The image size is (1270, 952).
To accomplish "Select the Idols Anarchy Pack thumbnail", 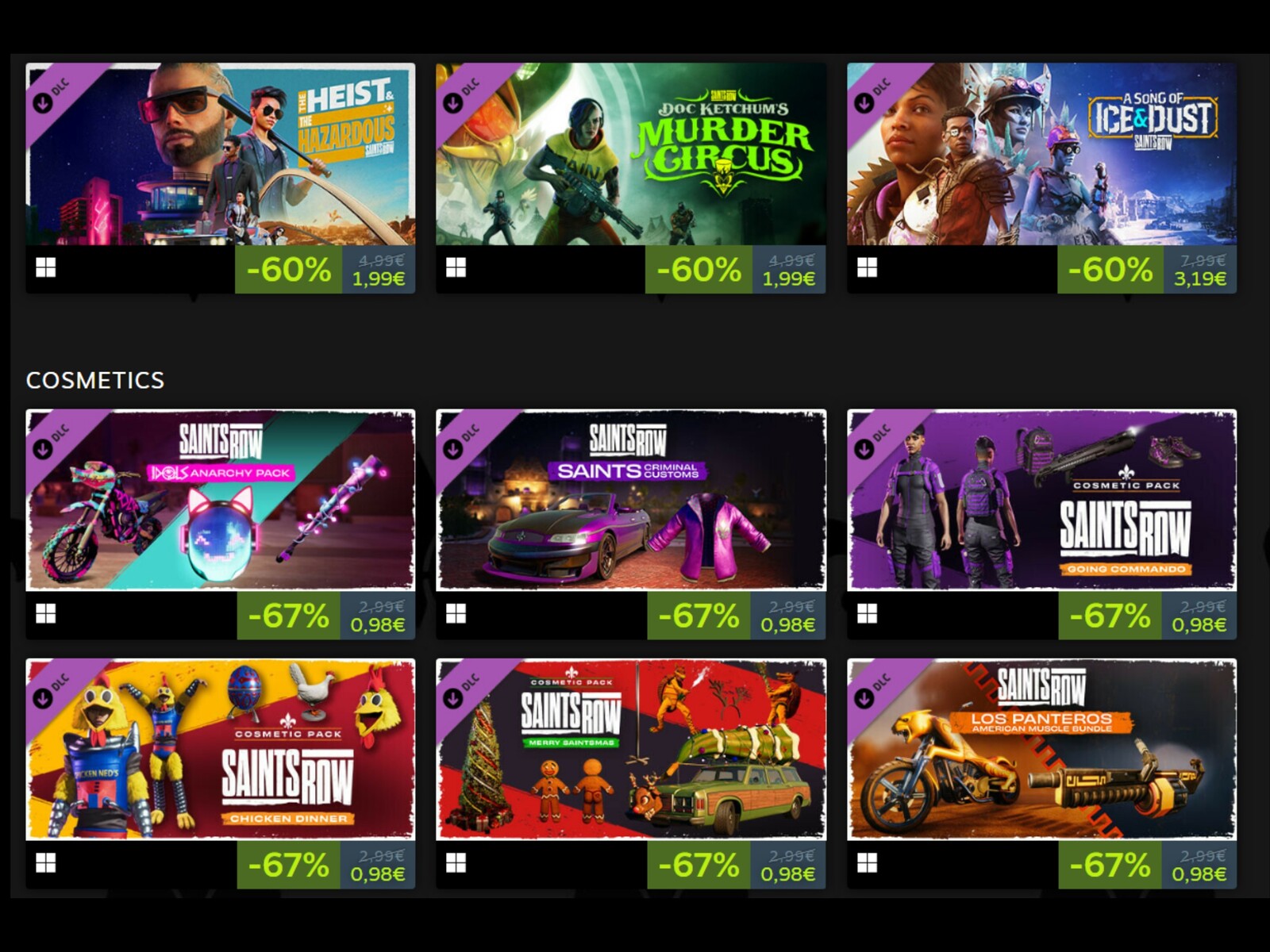I will click(x=221, y=500).
